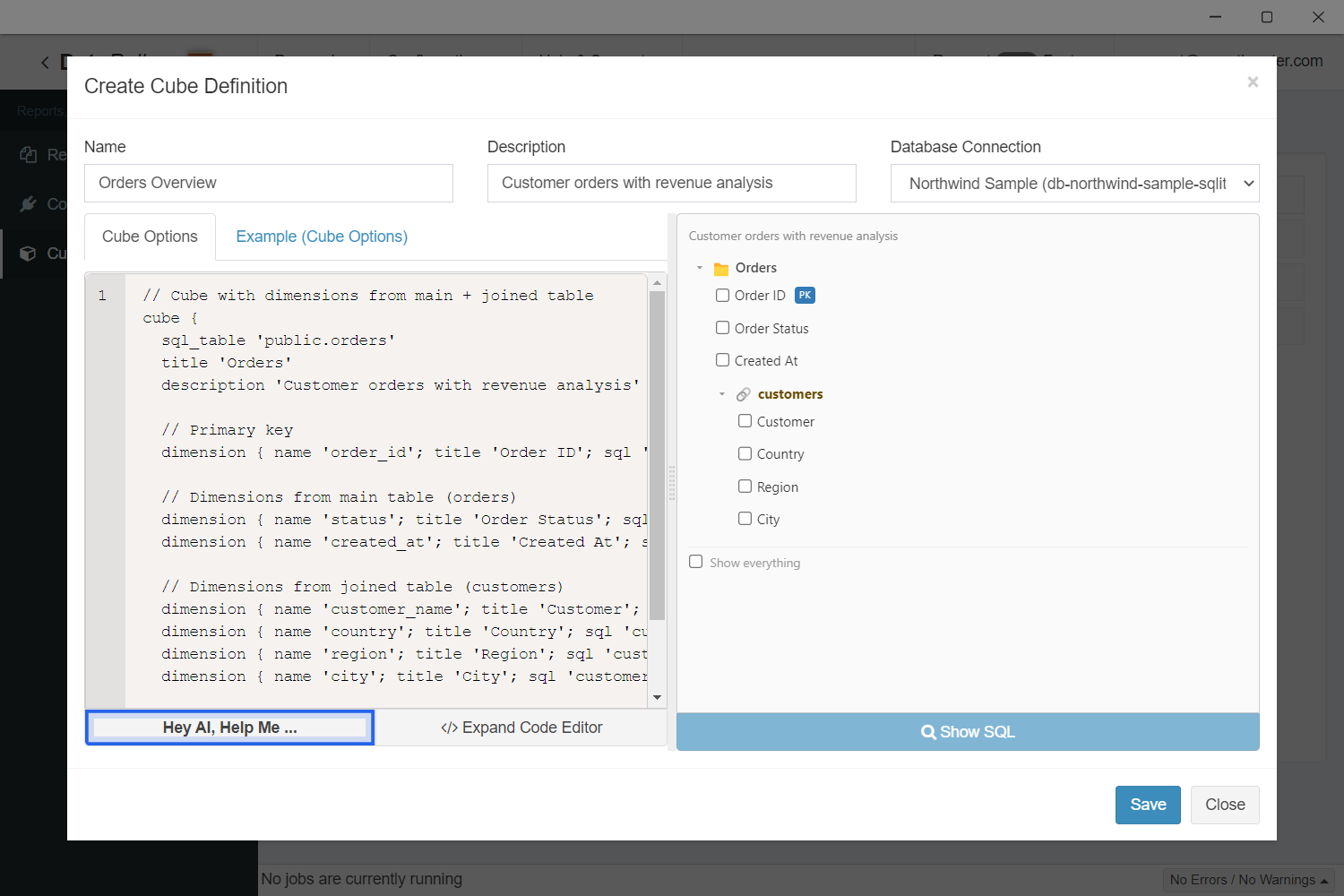Image resolution: width=1344 pixels, height=896 pixels.
Task: Select the Cube Options tab
Action: pyautogui.click(x=150, y=237)
